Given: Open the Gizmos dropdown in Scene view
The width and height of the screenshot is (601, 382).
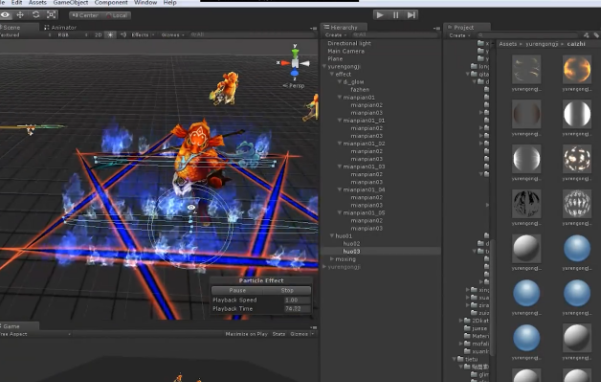Looking at the screenshot, I should [x=173, y=35].
